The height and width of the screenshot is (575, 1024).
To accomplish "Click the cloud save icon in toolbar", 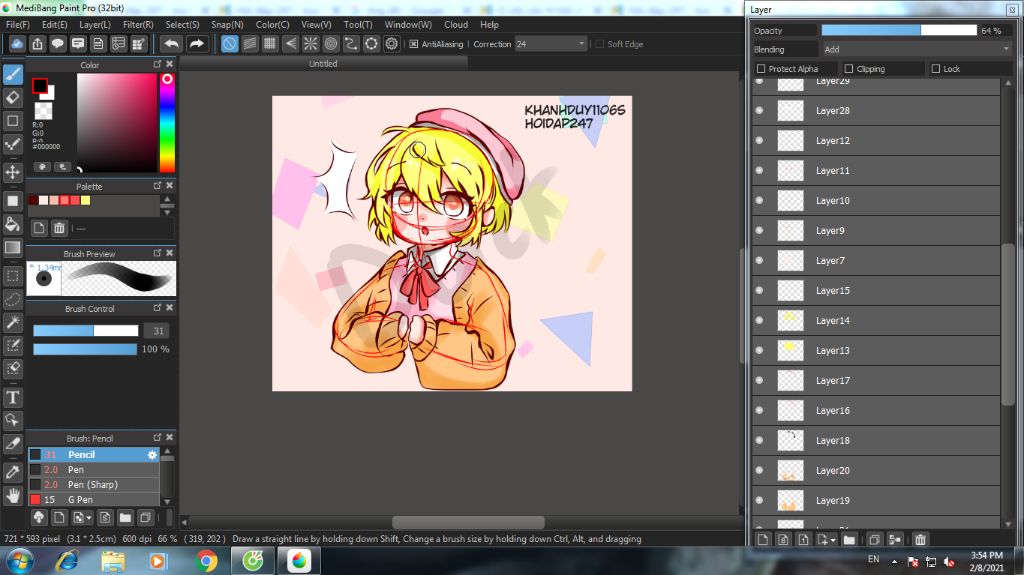I will (x=17, y=44).
